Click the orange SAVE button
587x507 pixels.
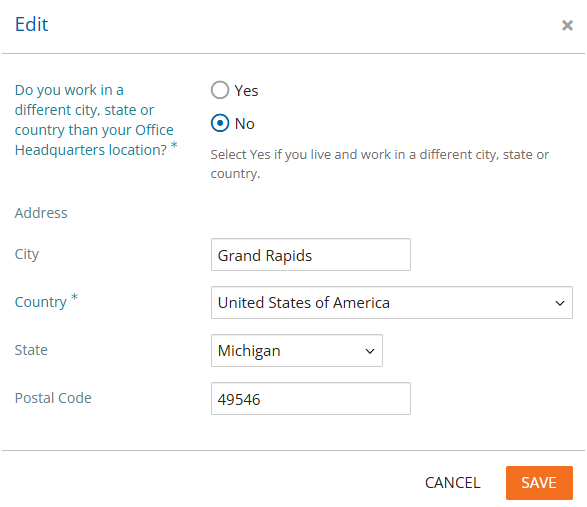pos(539,483)
